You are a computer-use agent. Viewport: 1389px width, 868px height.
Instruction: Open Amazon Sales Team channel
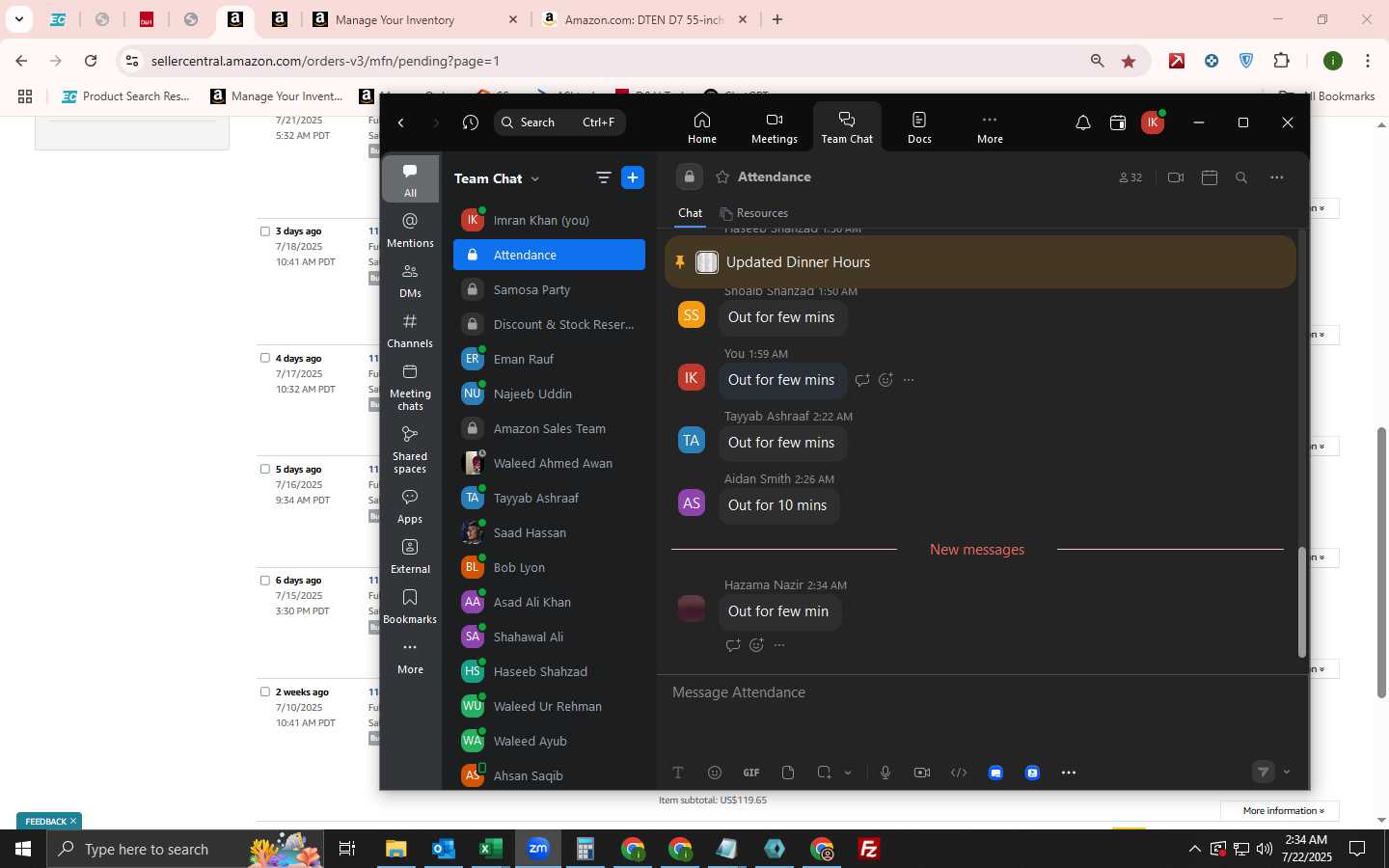[549, 428]
